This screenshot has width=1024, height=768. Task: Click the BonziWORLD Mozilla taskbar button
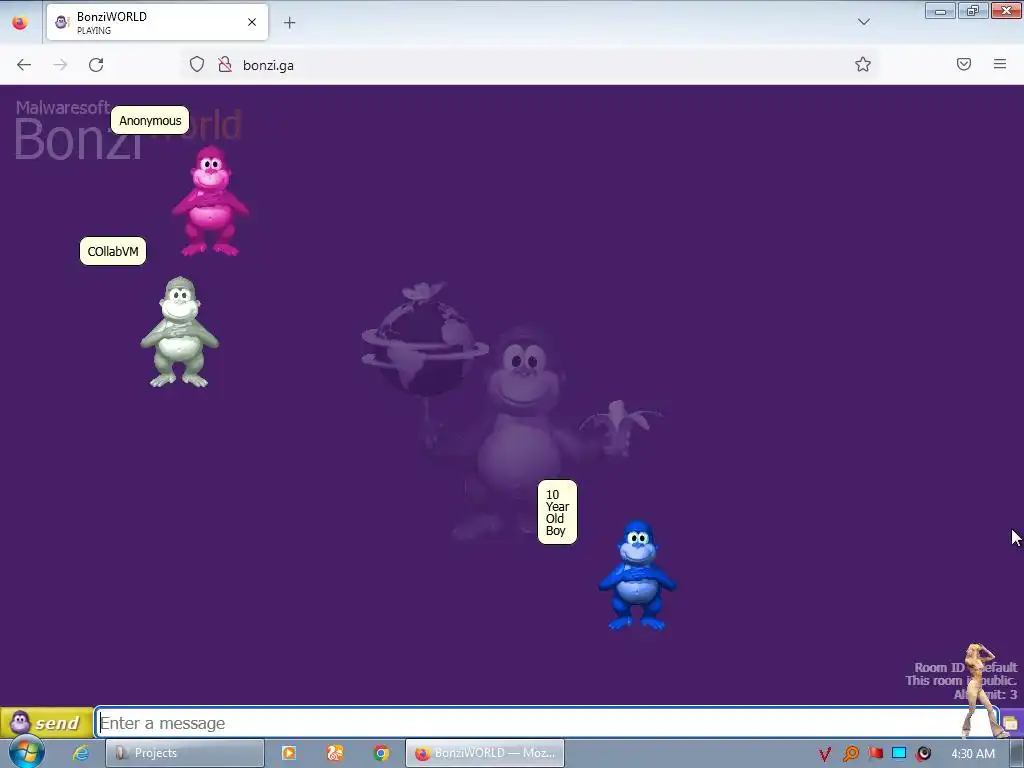click(x=485, y=753)
